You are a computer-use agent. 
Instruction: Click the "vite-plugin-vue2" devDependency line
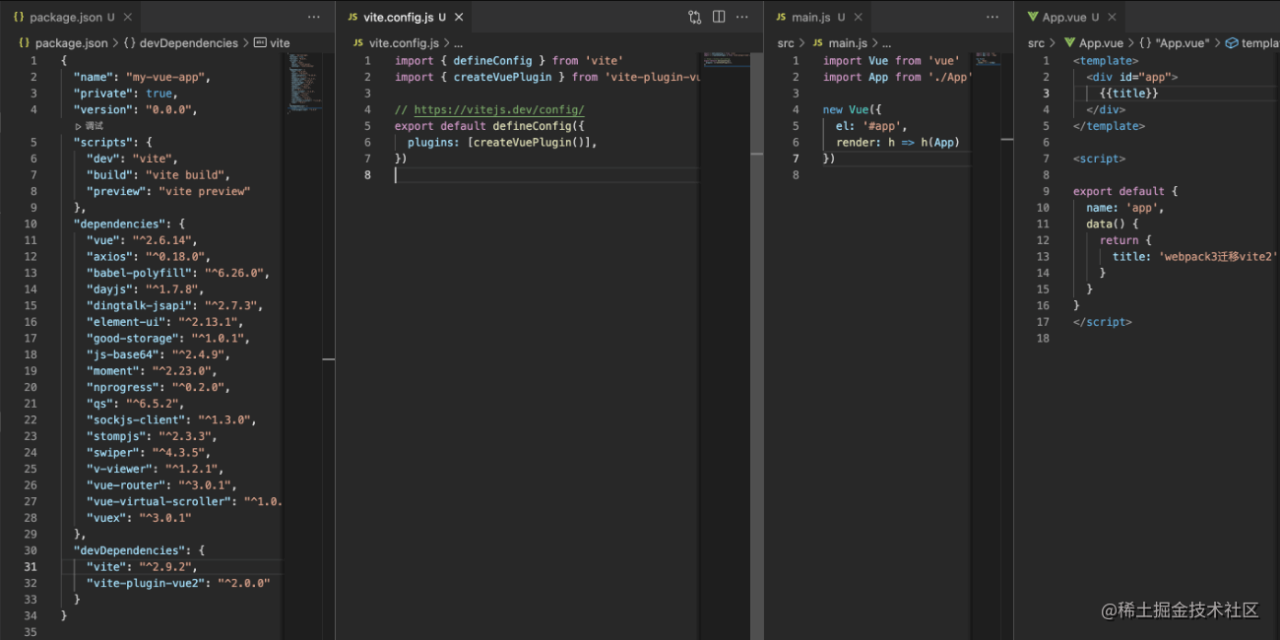(x=178, y=582)
